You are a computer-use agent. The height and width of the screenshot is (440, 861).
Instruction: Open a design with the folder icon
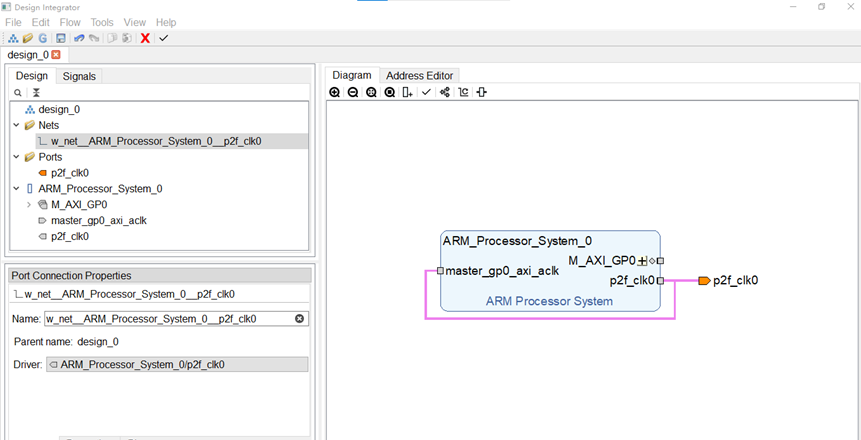28,38
